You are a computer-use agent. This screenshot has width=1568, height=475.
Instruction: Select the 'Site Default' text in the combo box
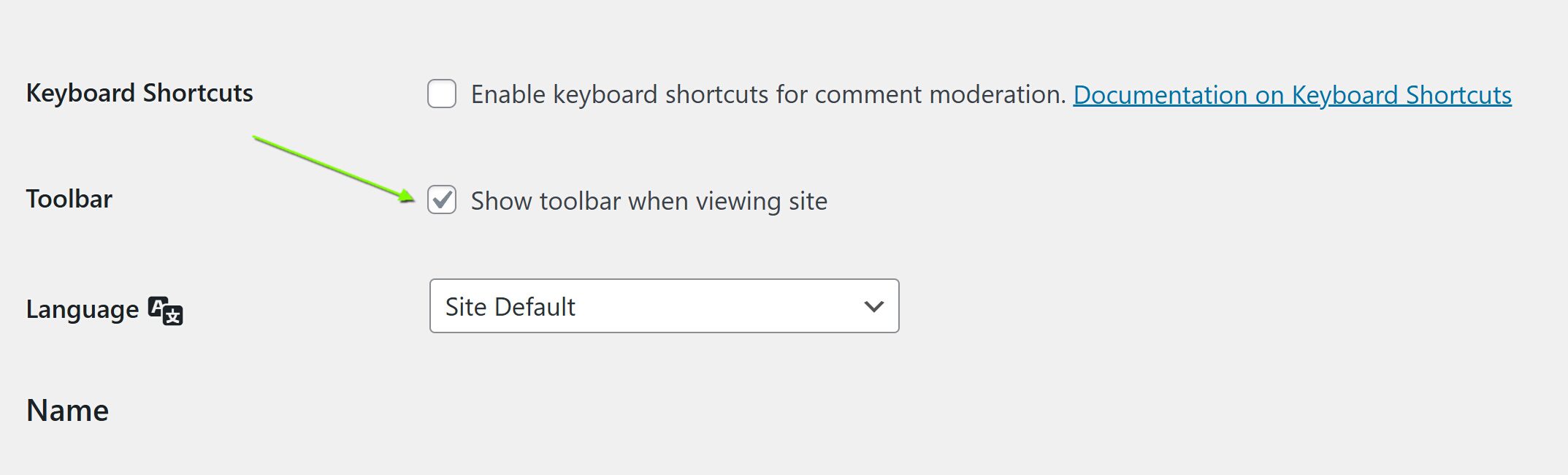click(510, 307)
